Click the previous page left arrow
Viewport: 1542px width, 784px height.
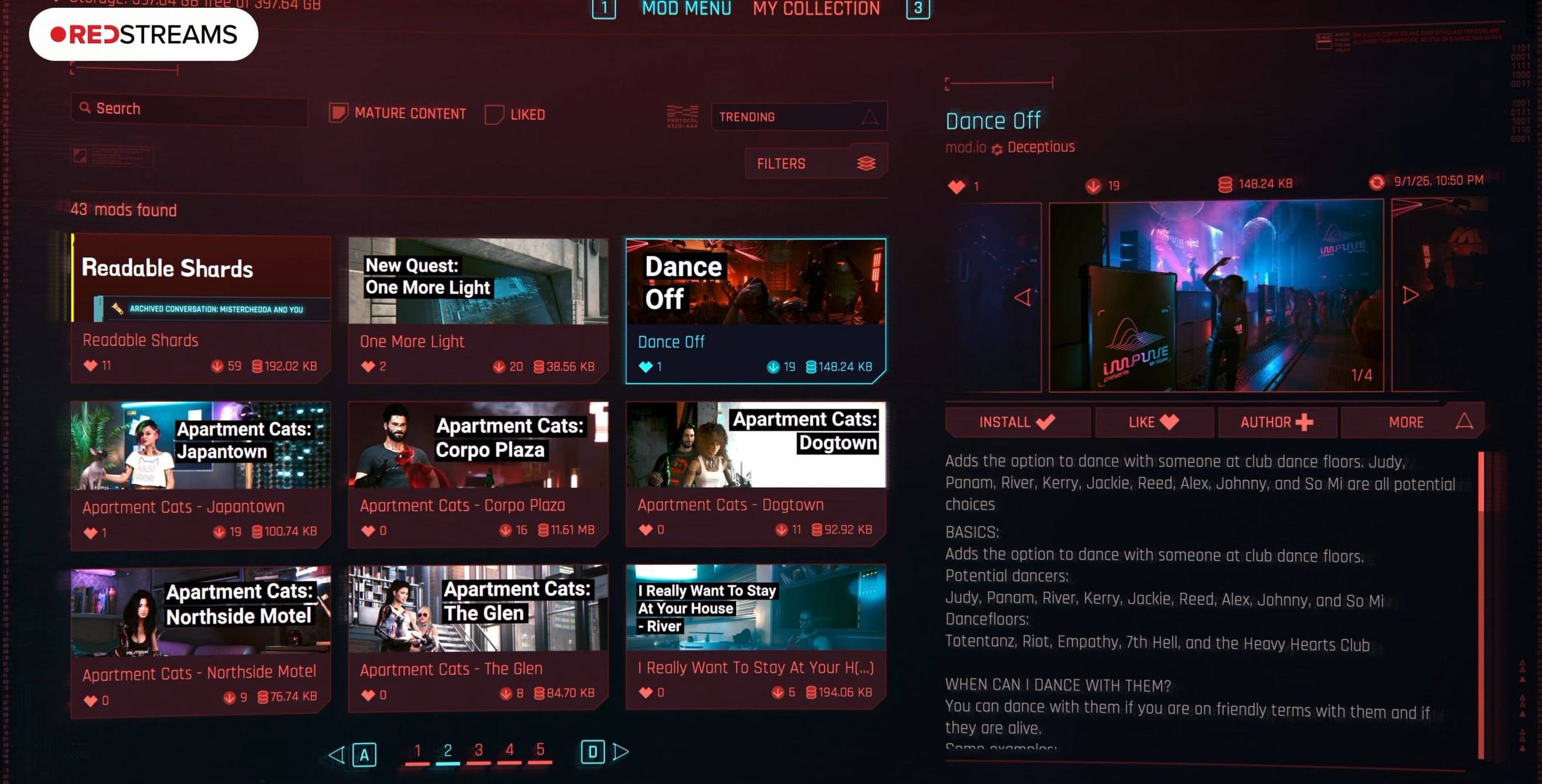[336, 754]
